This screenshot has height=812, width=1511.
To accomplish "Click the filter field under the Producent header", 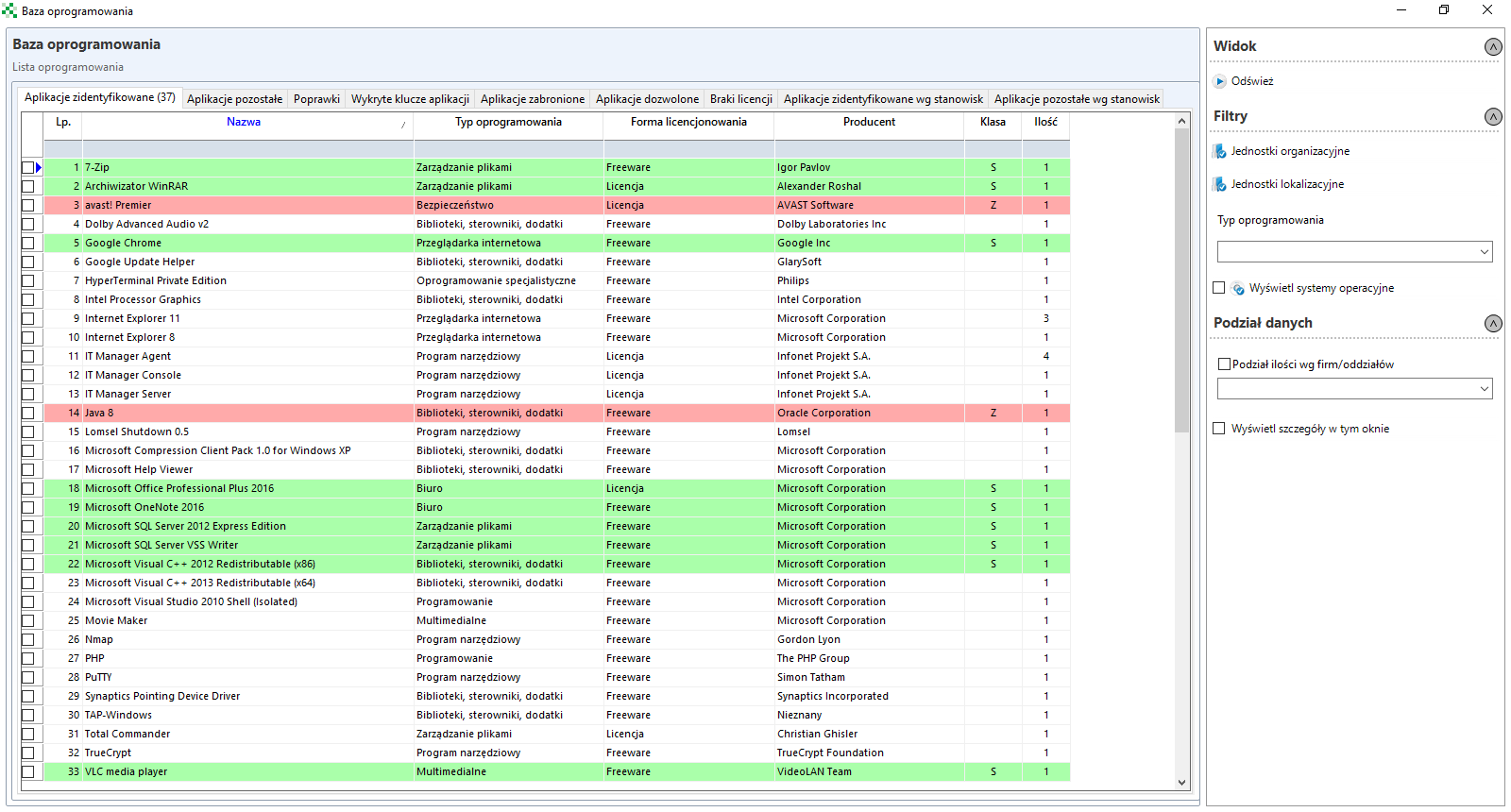I will [870, 149].
